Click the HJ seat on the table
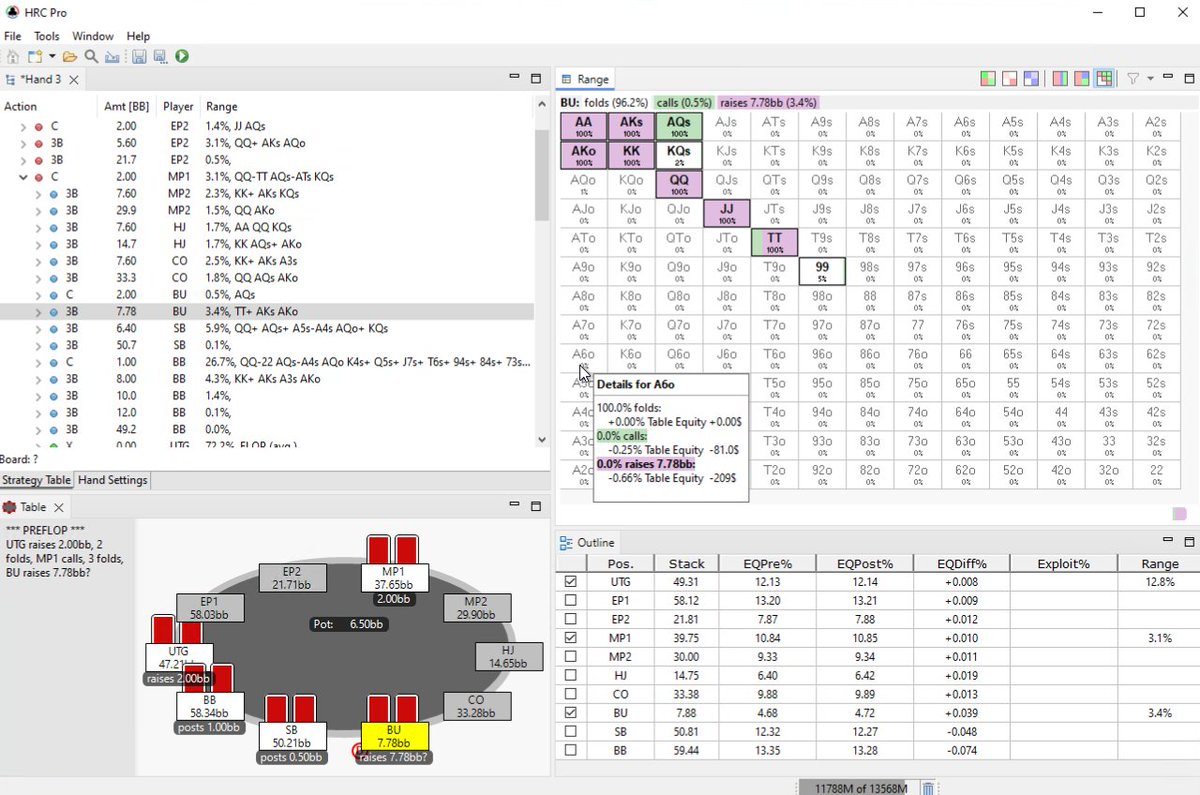The width and height of the screenshot is (1200, 795). click(x=509, y=657)
